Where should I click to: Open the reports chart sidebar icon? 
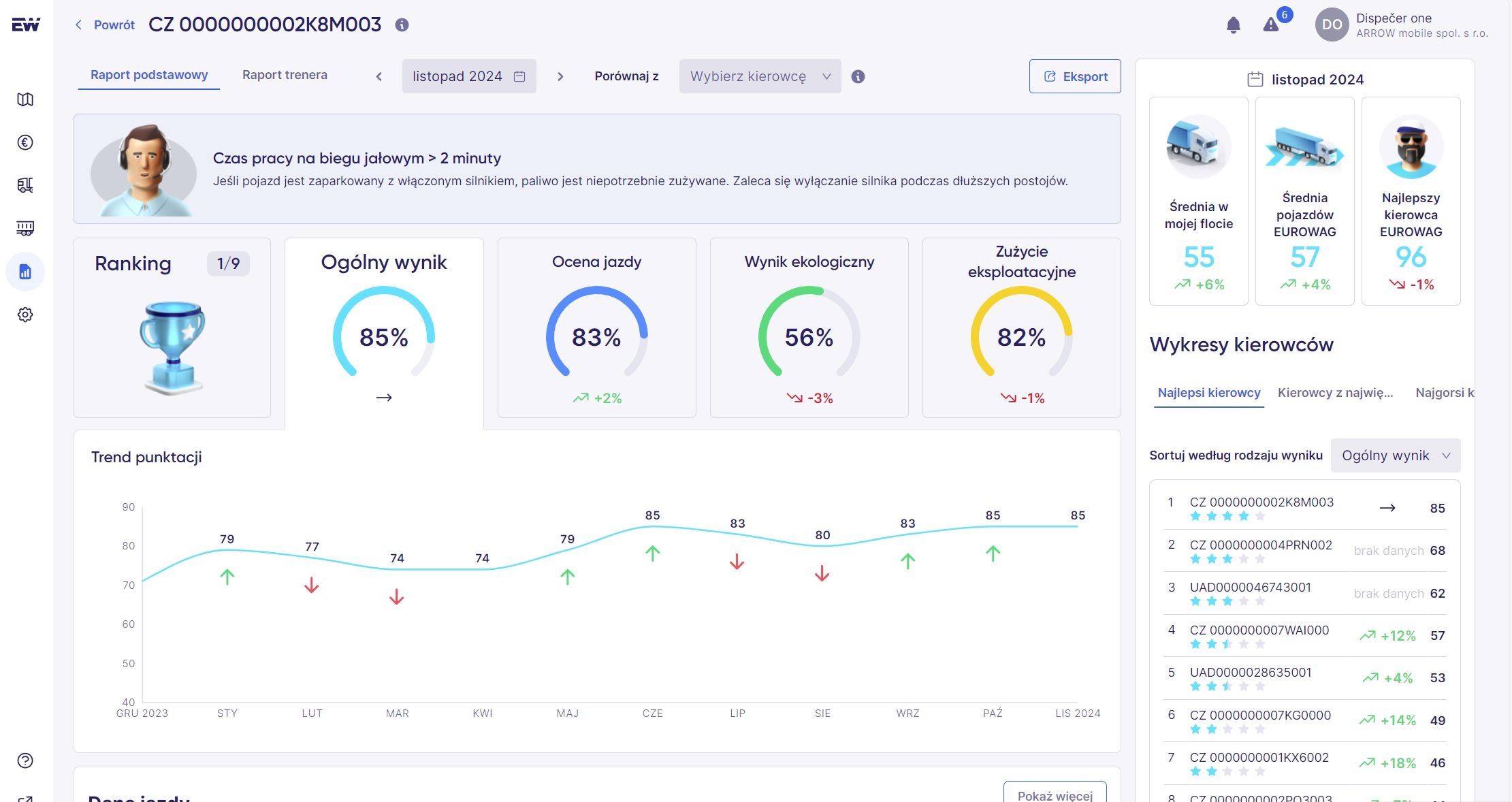[x=25, y=272]
